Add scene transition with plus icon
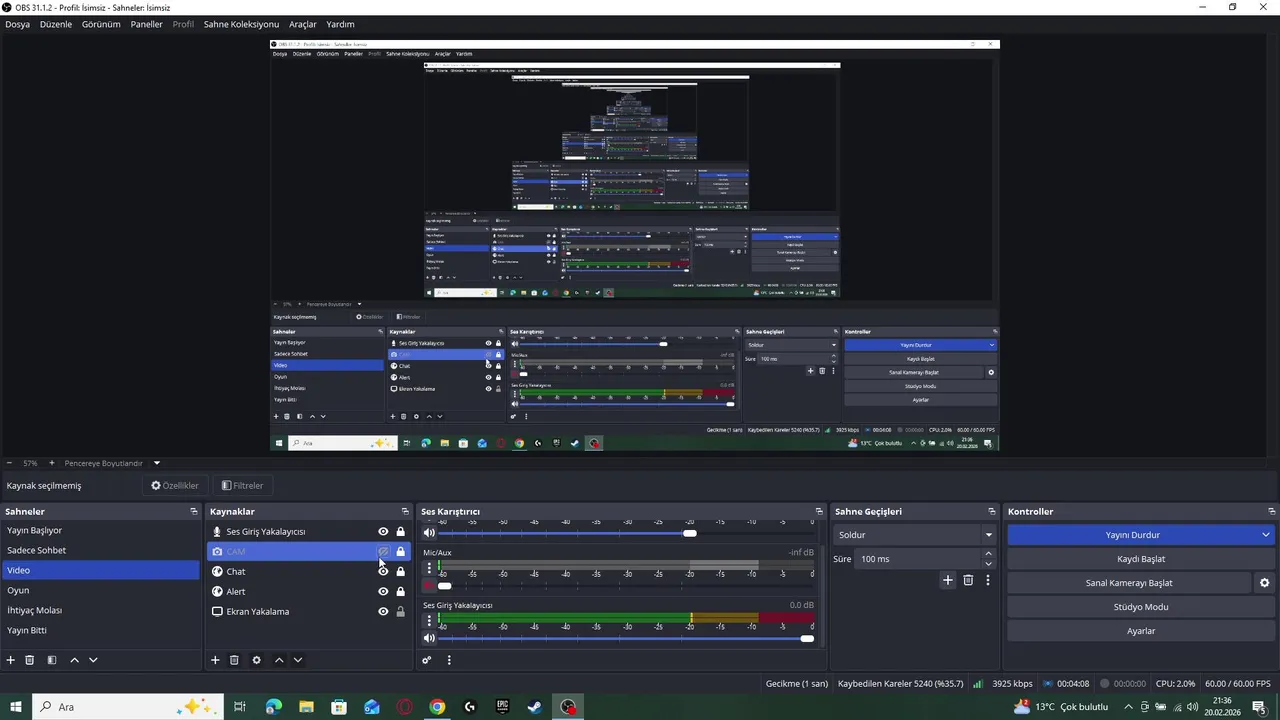Viewport: 1280px width, 720px height. coord(948,580)
